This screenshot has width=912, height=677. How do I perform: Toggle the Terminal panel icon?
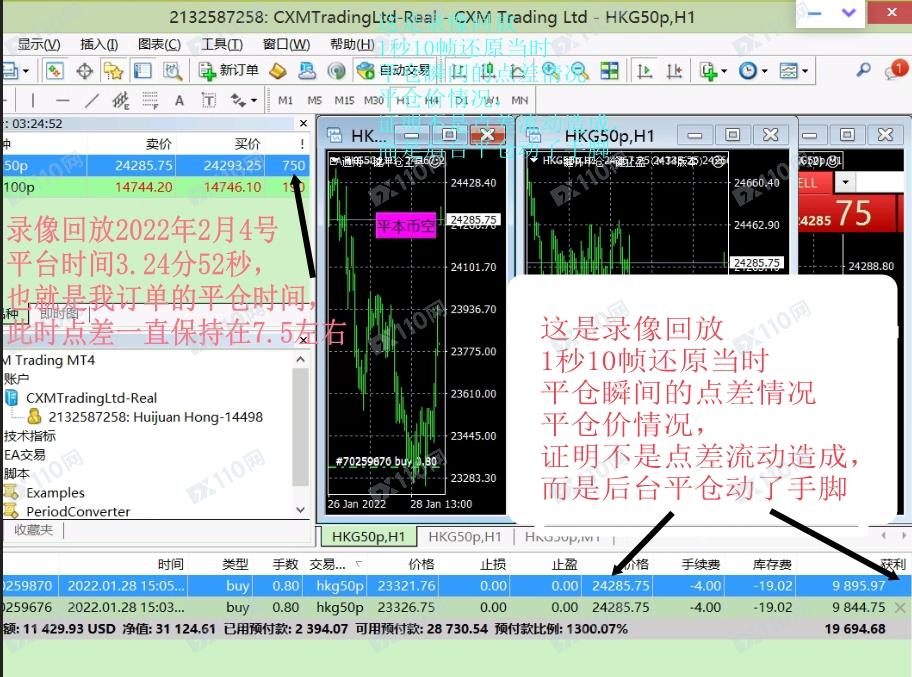(143, 71)
